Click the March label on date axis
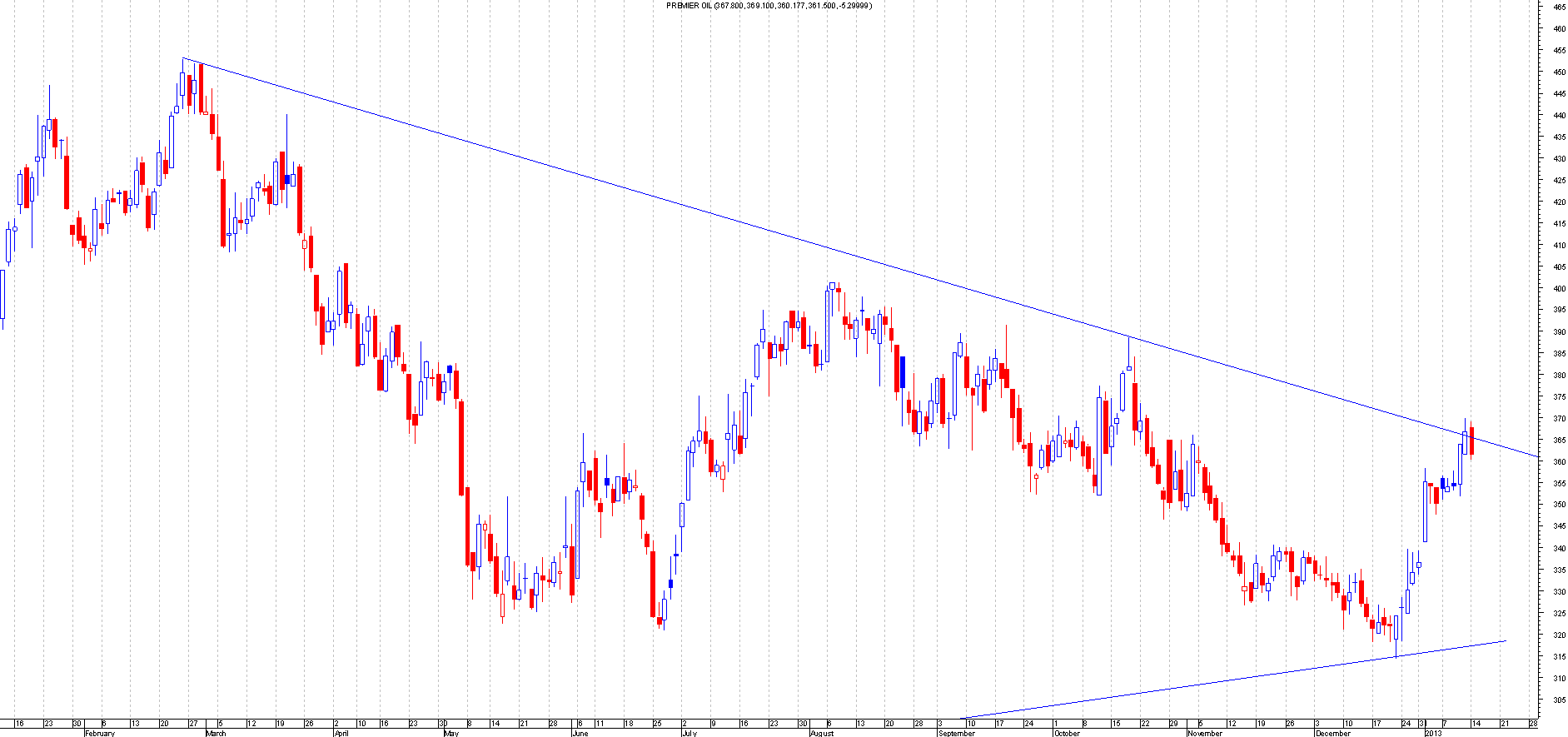 216,733
